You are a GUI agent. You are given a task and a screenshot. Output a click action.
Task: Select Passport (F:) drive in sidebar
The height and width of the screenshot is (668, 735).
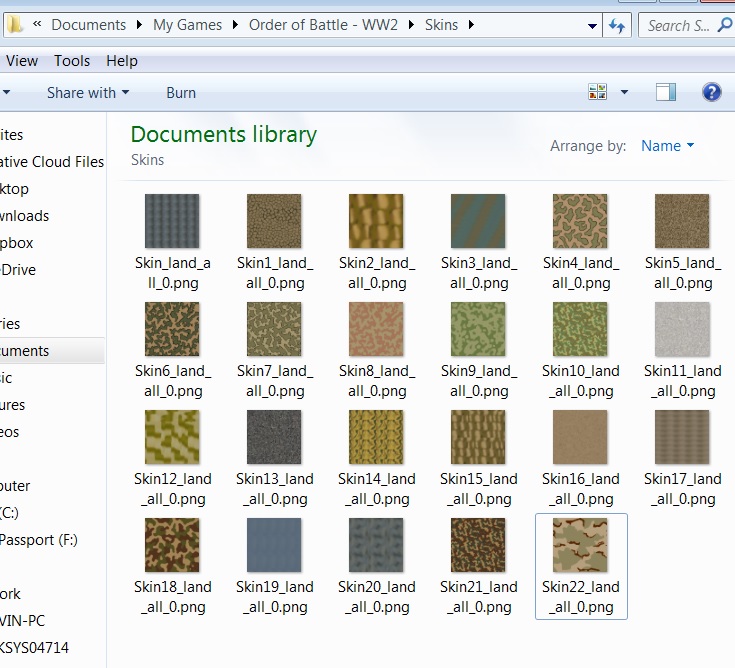[x=40, y=540]
